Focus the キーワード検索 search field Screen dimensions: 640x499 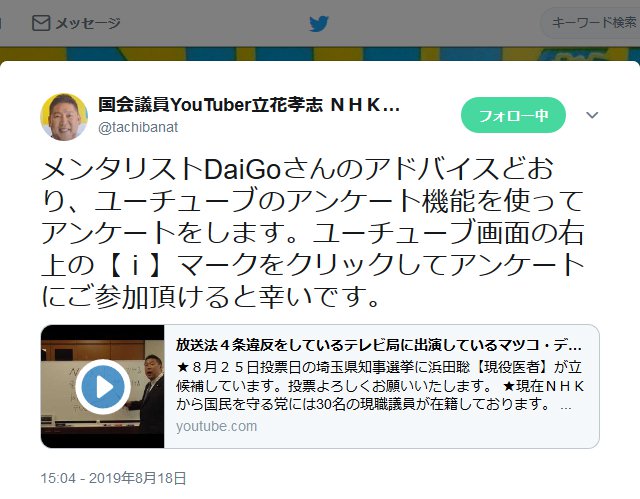pyautogui.click(x=591, y=23)
